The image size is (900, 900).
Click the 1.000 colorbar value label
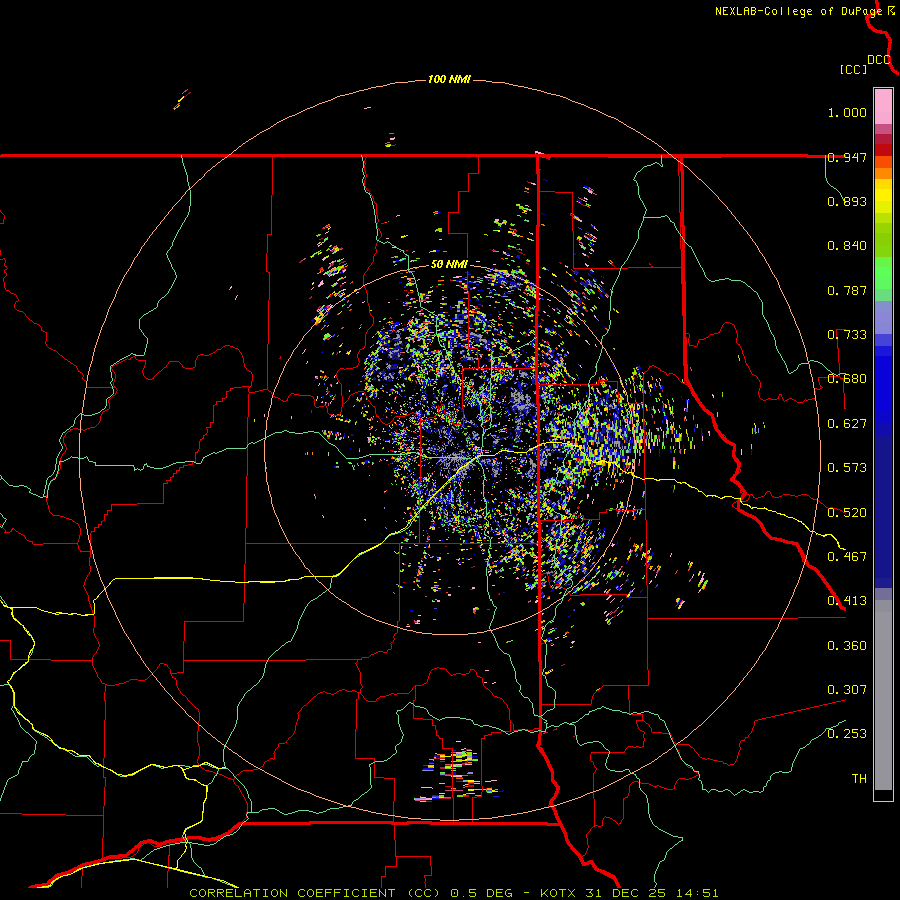[x=847, y=112]
